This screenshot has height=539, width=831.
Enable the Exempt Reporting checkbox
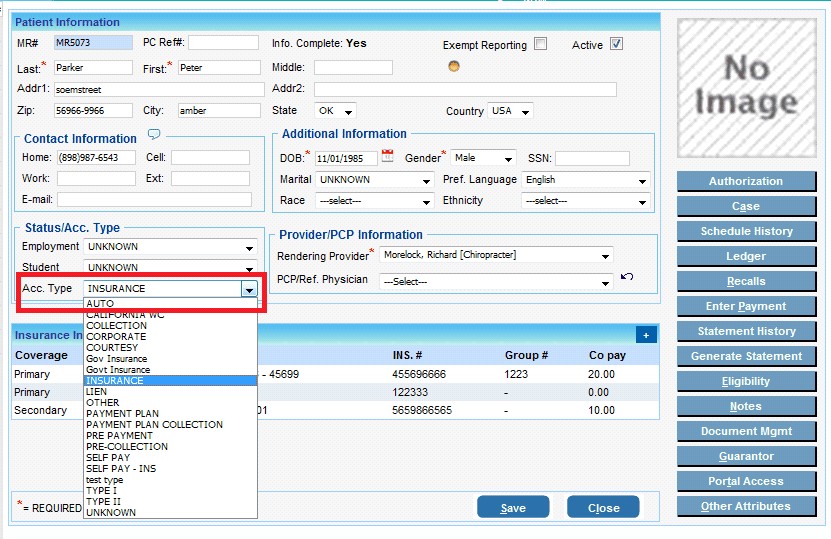coord(540,44)
